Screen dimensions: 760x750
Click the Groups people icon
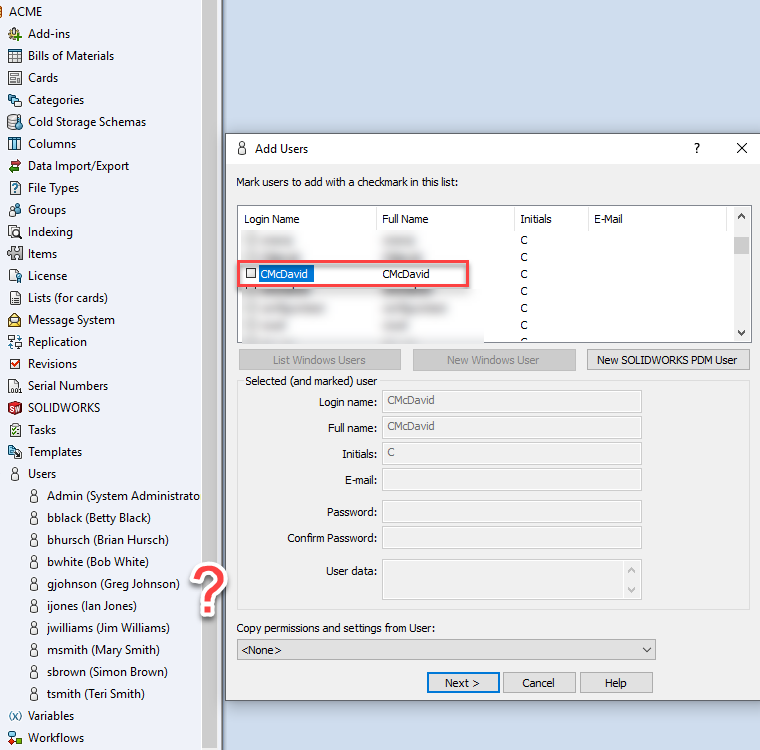[15, 210]
